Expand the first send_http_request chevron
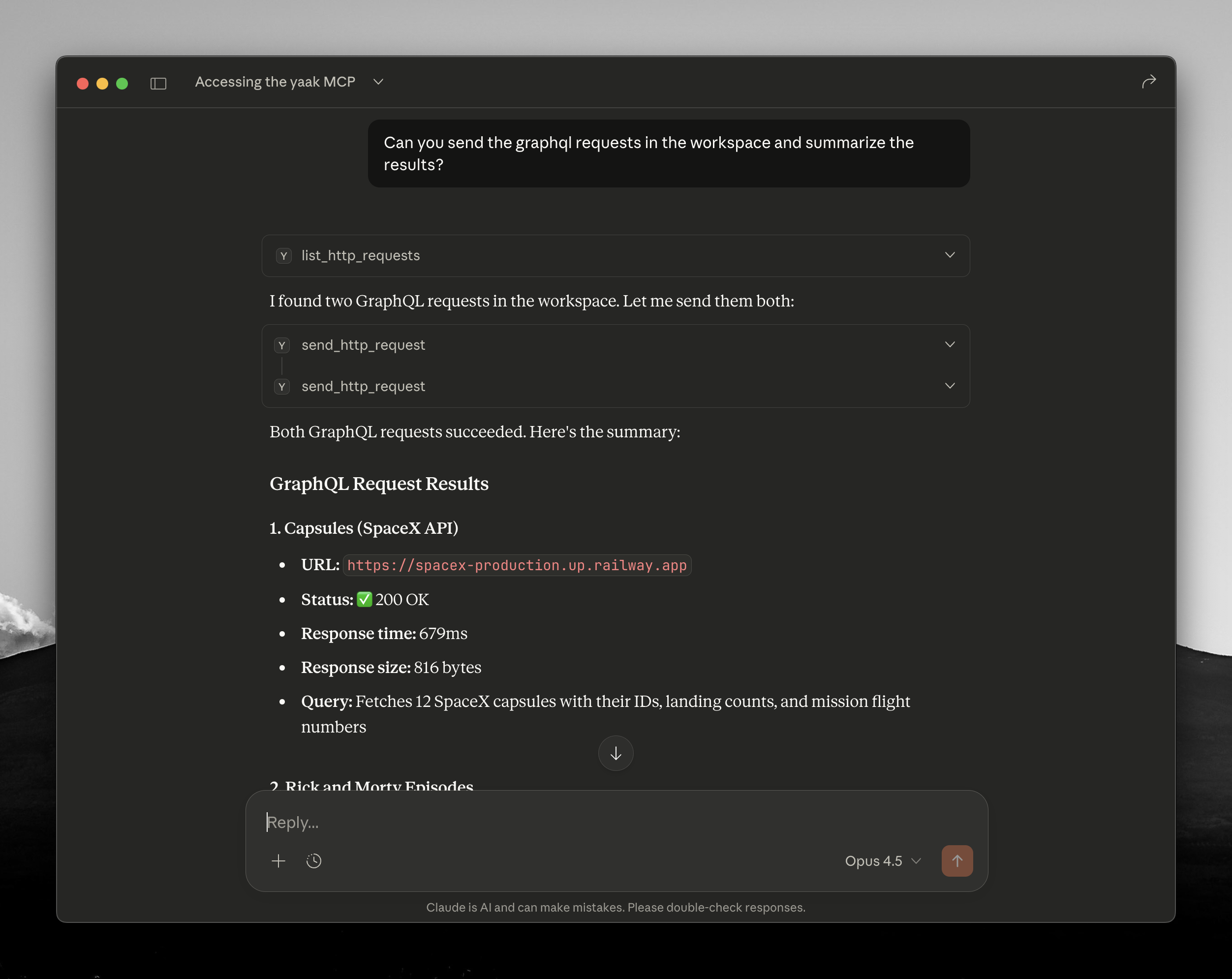 click(x=950, y=345)
